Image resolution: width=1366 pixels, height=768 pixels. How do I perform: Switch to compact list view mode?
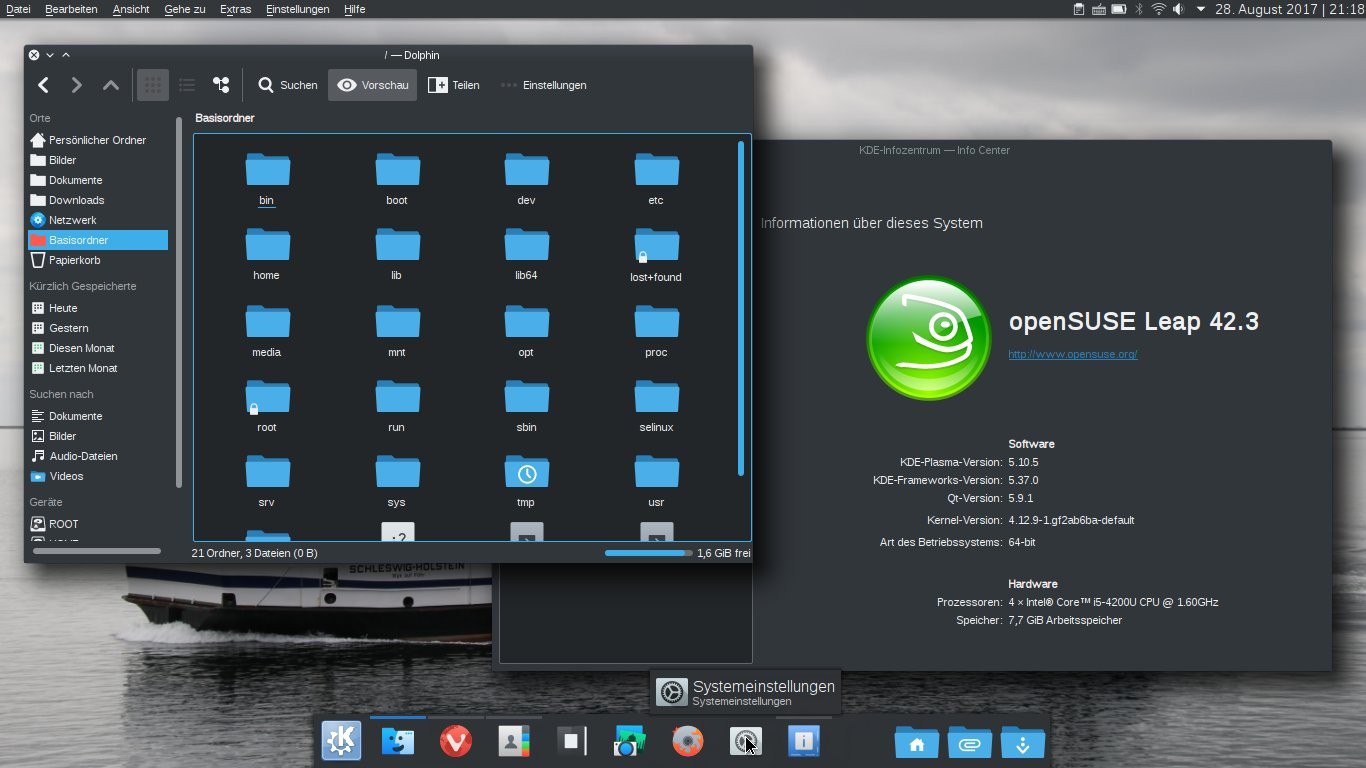(x=187, y=85)
